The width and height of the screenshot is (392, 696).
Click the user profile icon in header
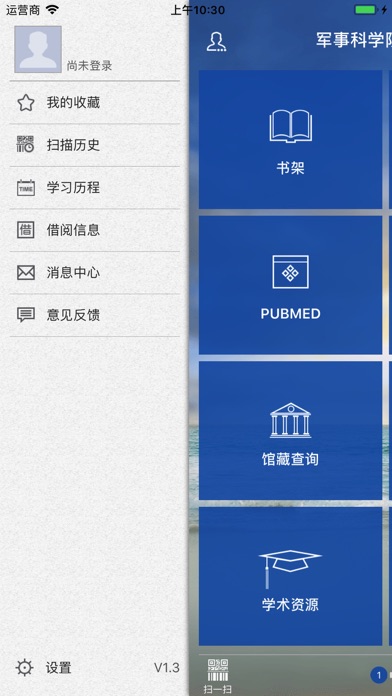216,42
